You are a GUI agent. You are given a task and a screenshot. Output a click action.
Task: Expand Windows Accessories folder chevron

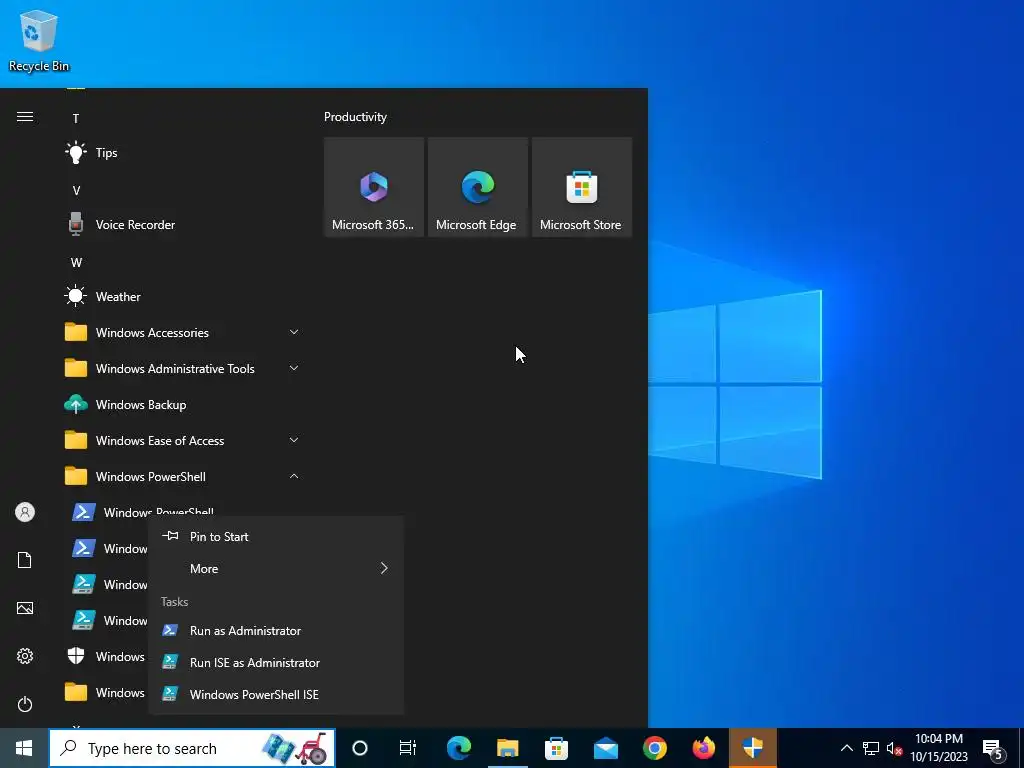click(x=294, y=332)
